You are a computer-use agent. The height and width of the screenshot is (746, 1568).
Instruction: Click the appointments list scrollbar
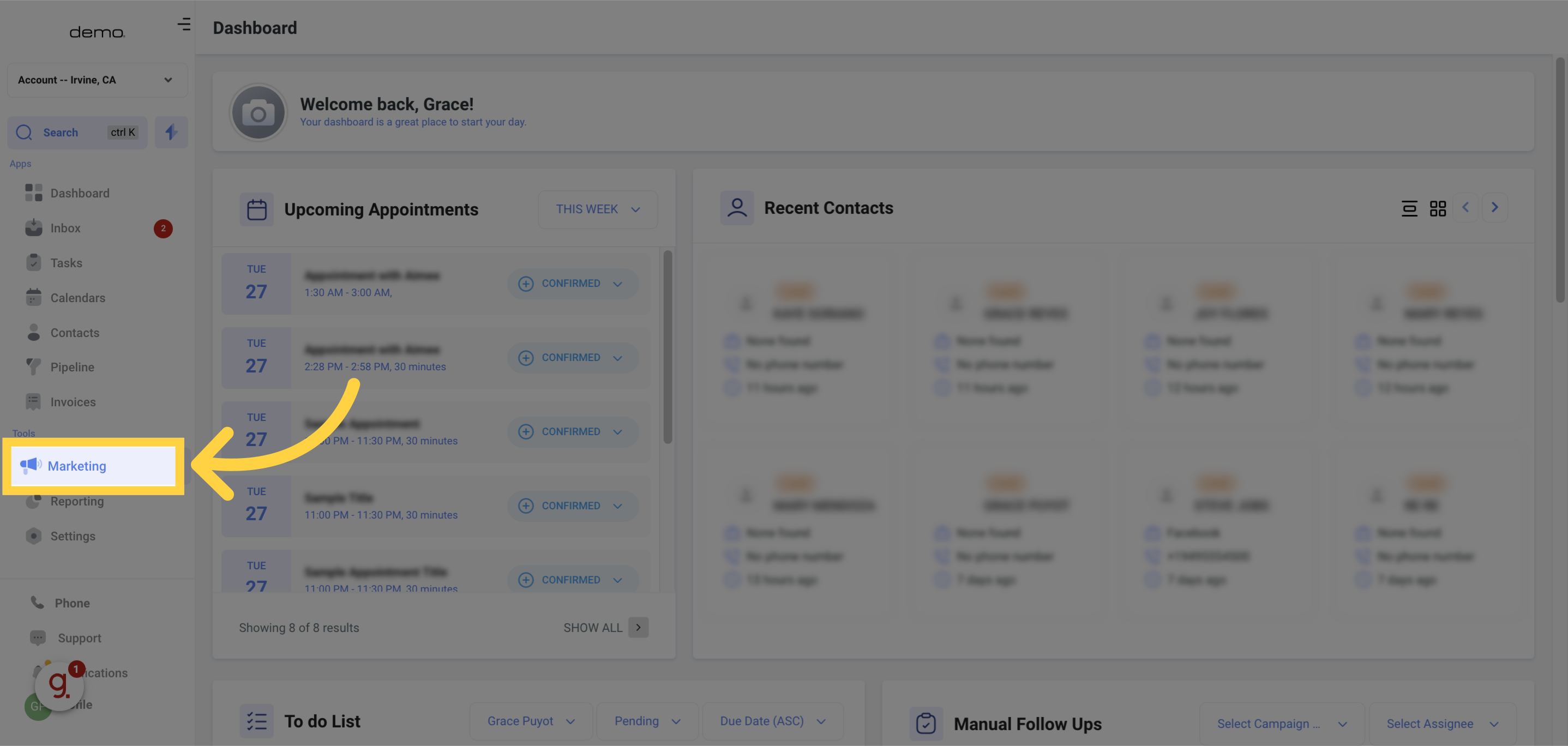pos(667,347)
